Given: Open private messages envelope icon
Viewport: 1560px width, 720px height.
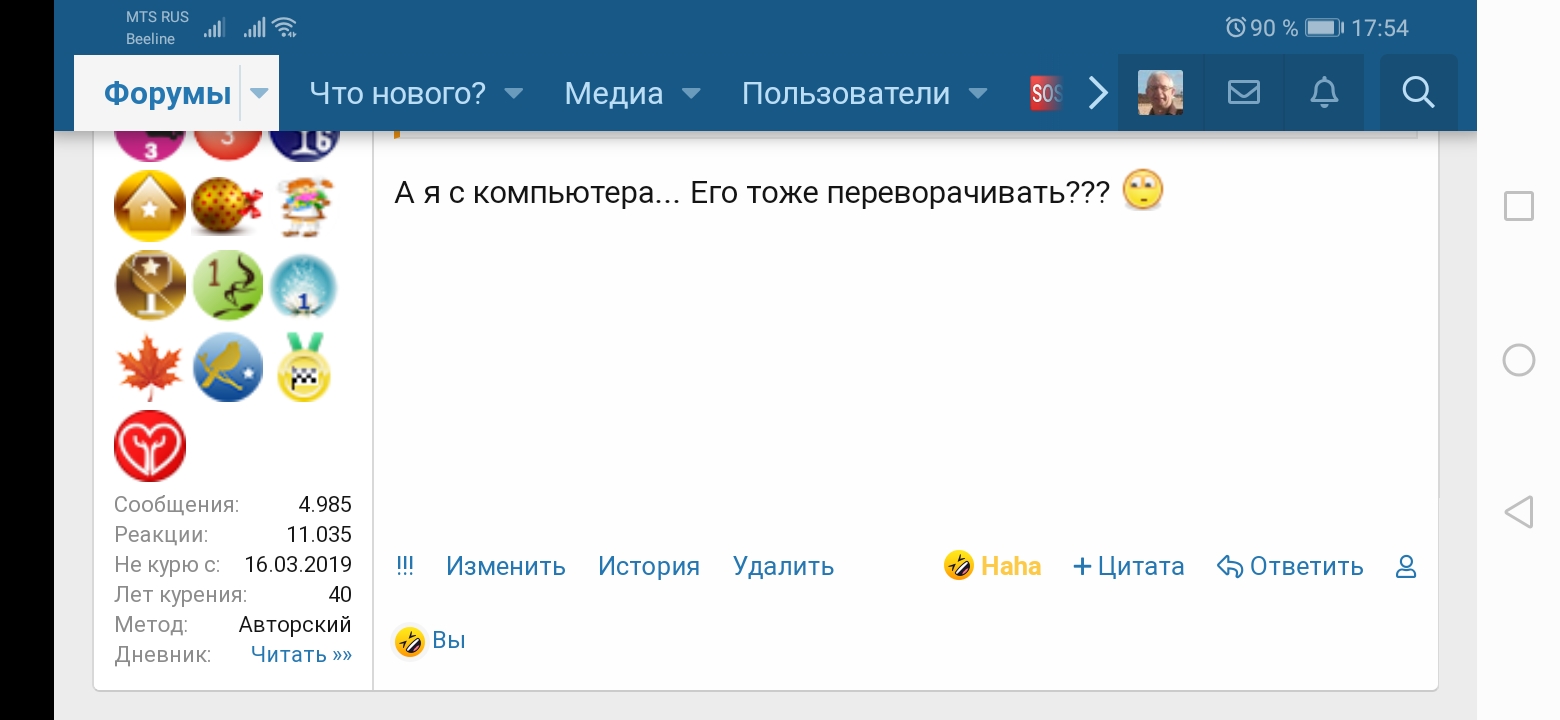Looking at the screenshot, I should [1243, 93].
